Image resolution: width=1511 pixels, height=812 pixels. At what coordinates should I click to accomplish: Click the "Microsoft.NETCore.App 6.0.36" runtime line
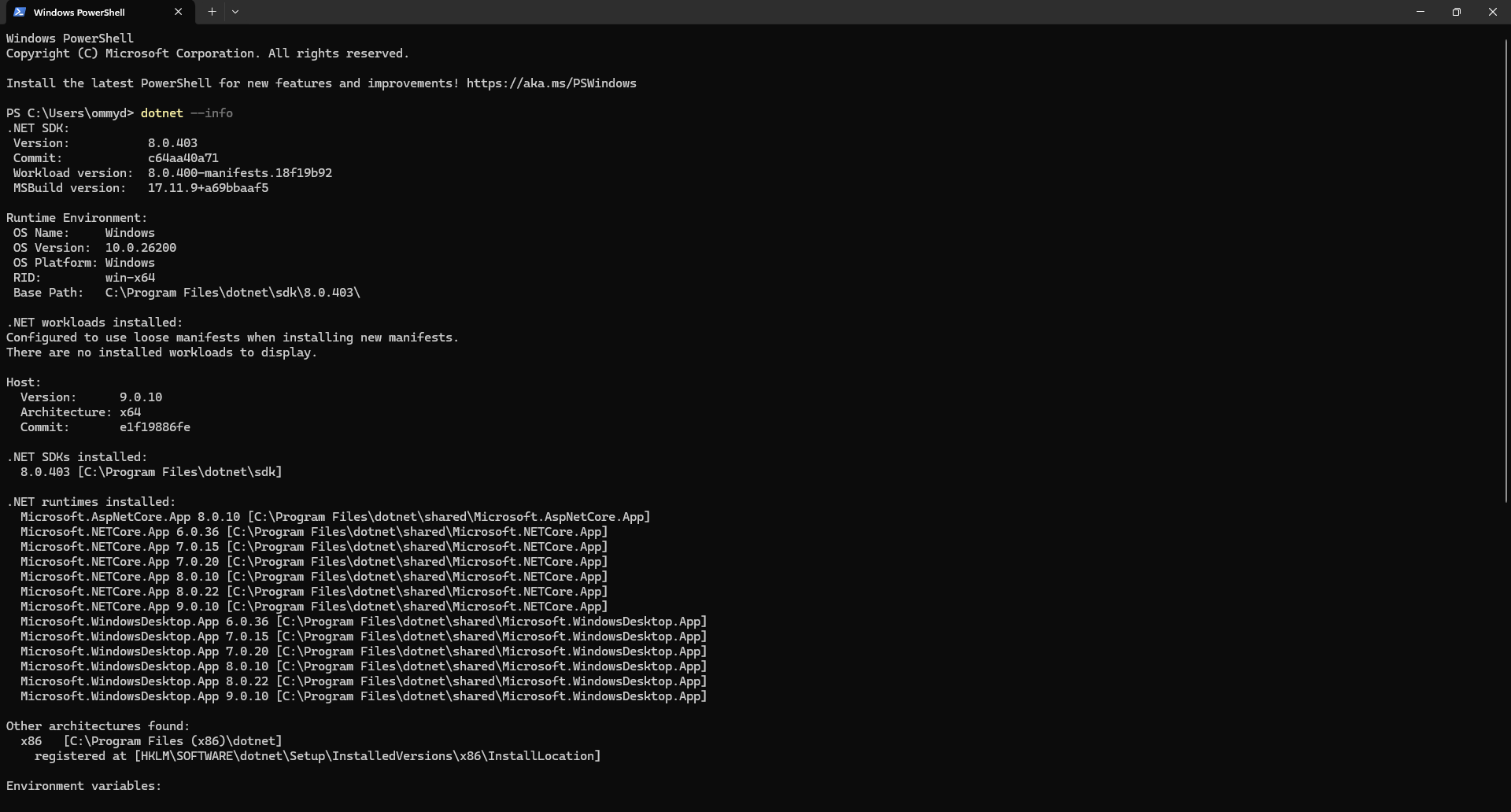tap(314, 532)
